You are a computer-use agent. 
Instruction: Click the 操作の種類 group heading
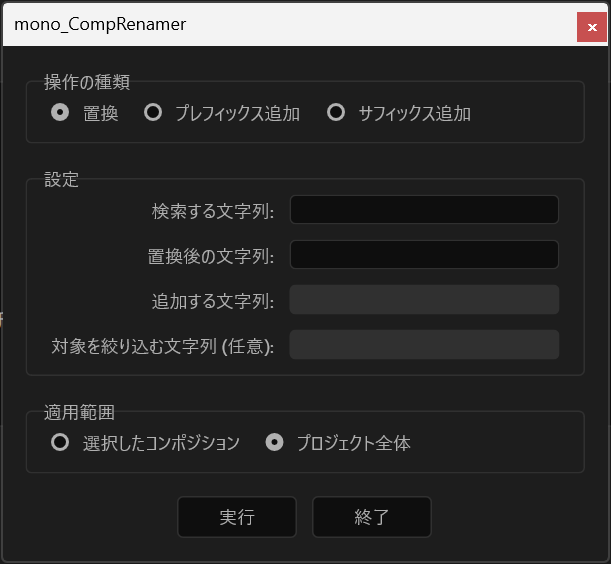(87, 82)
